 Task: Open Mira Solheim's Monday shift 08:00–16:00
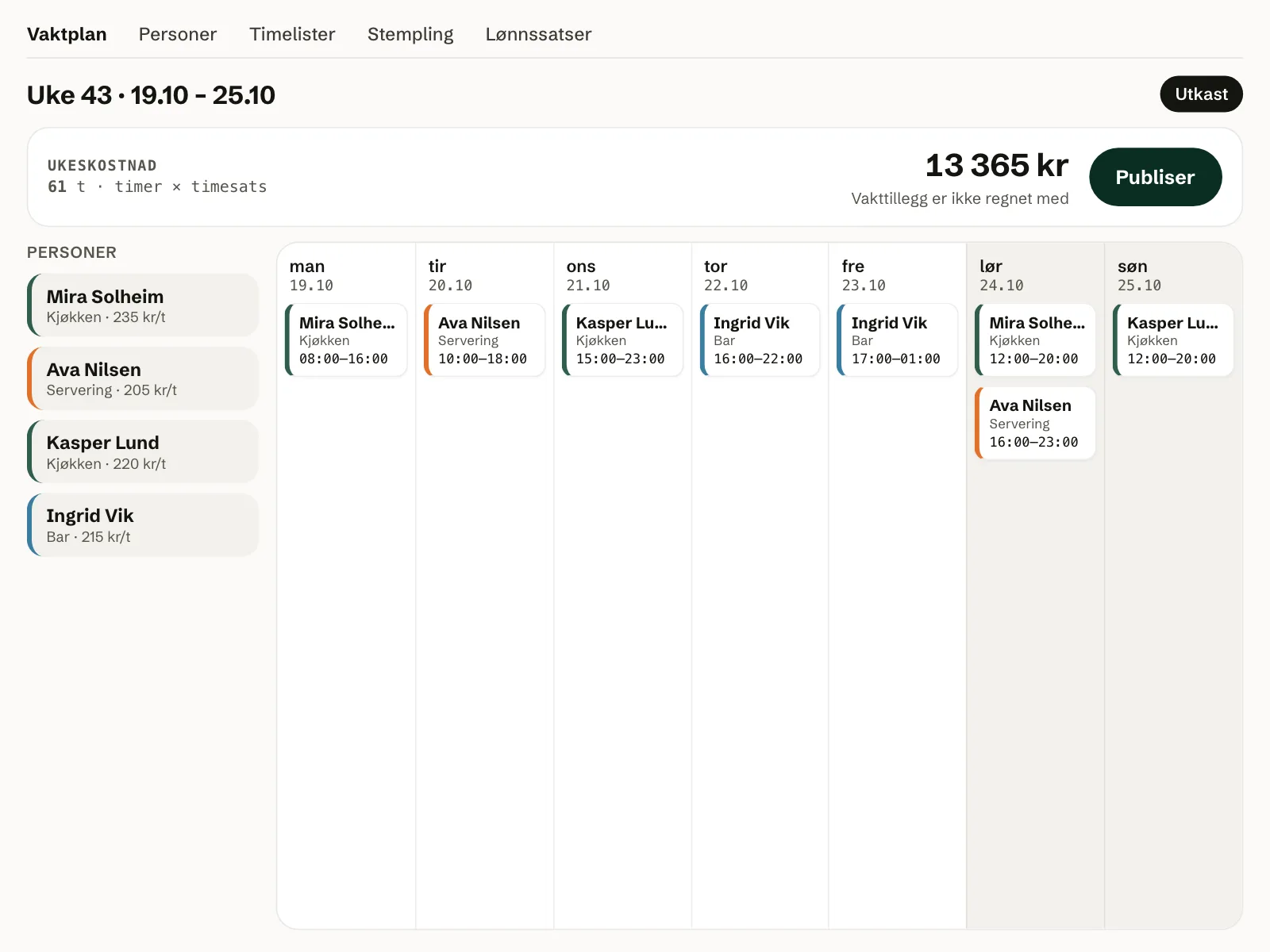tap(346, 340)
